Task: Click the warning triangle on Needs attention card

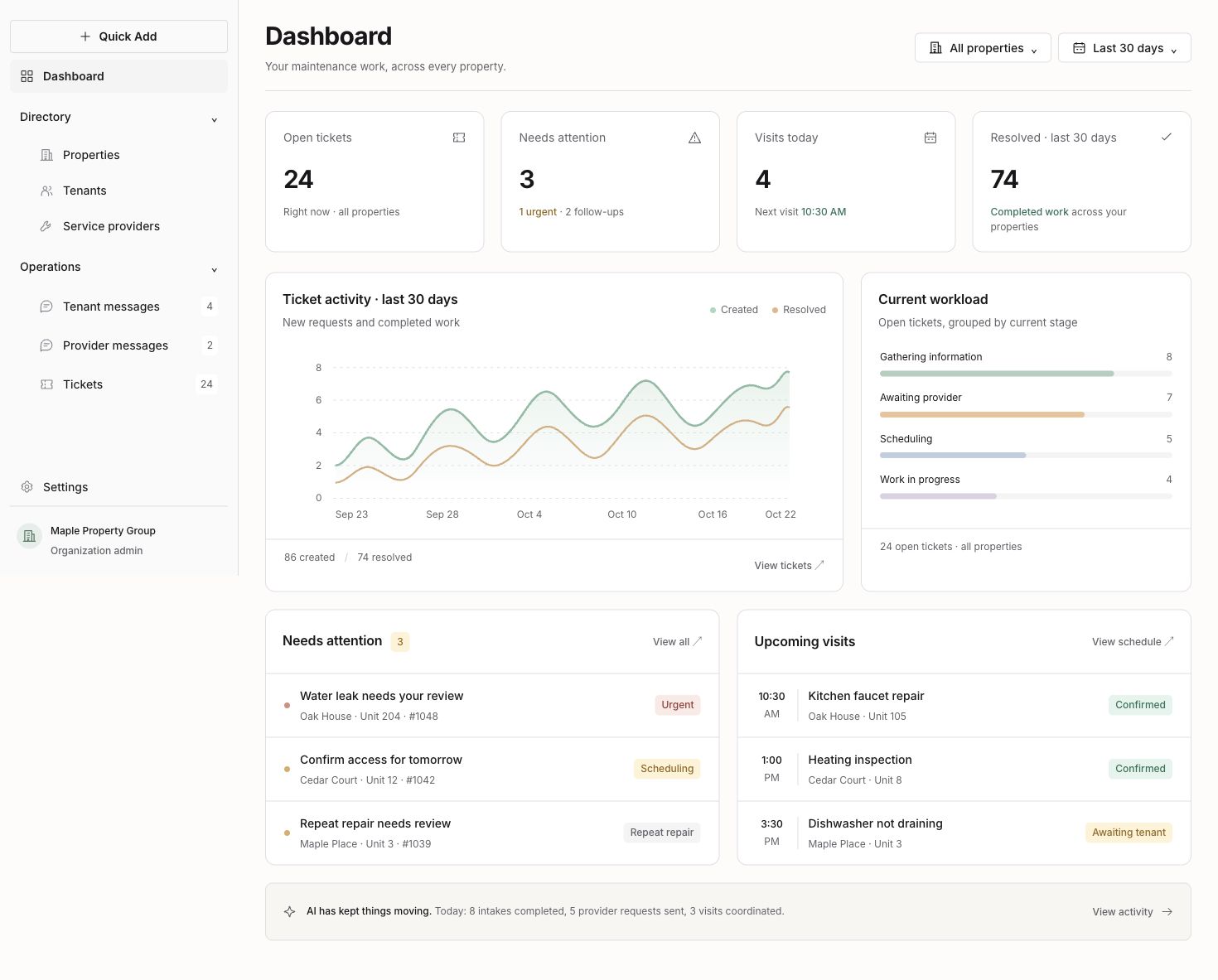Action: point(694,138)
